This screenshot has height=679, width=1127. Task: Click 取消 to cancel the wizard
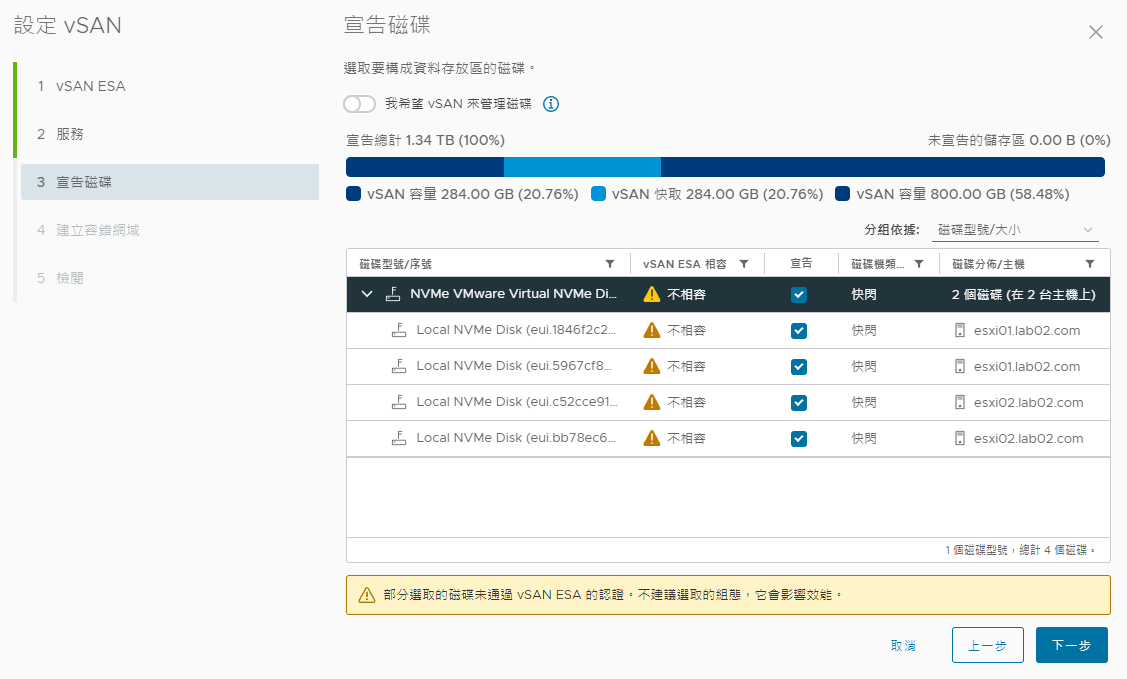tap(903, 645)
